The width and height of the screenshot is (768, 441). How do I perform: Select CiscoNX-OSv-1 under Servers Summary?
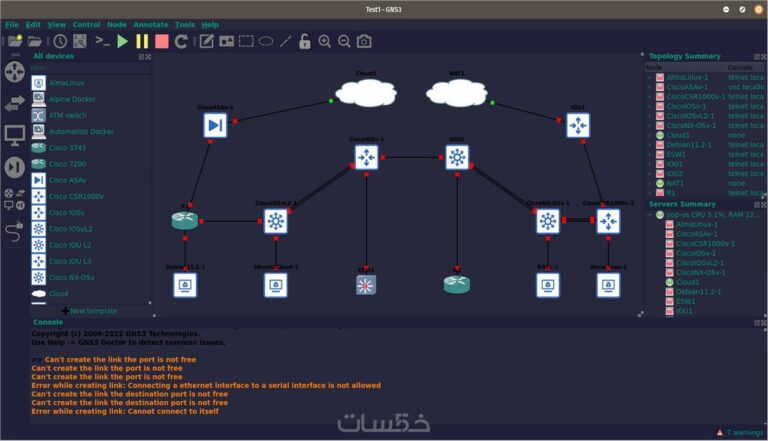(700, 272)
